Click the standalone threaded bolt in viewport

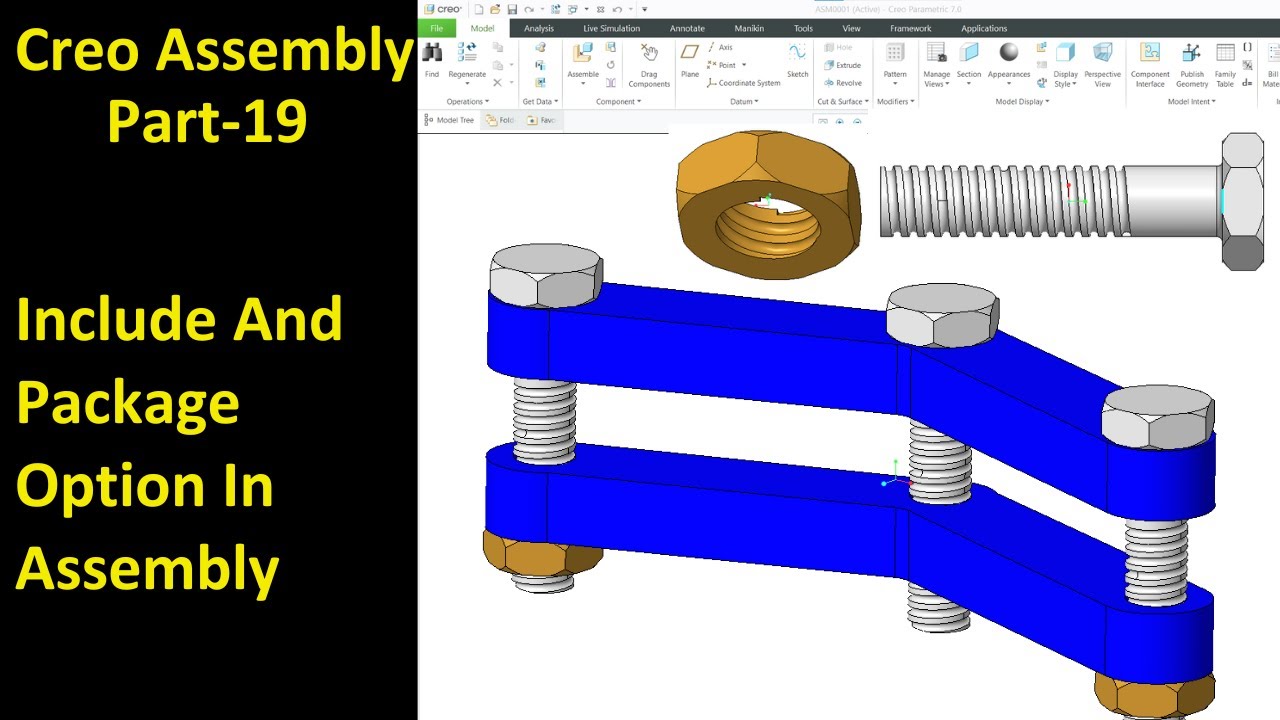[x=1070, y=200]
